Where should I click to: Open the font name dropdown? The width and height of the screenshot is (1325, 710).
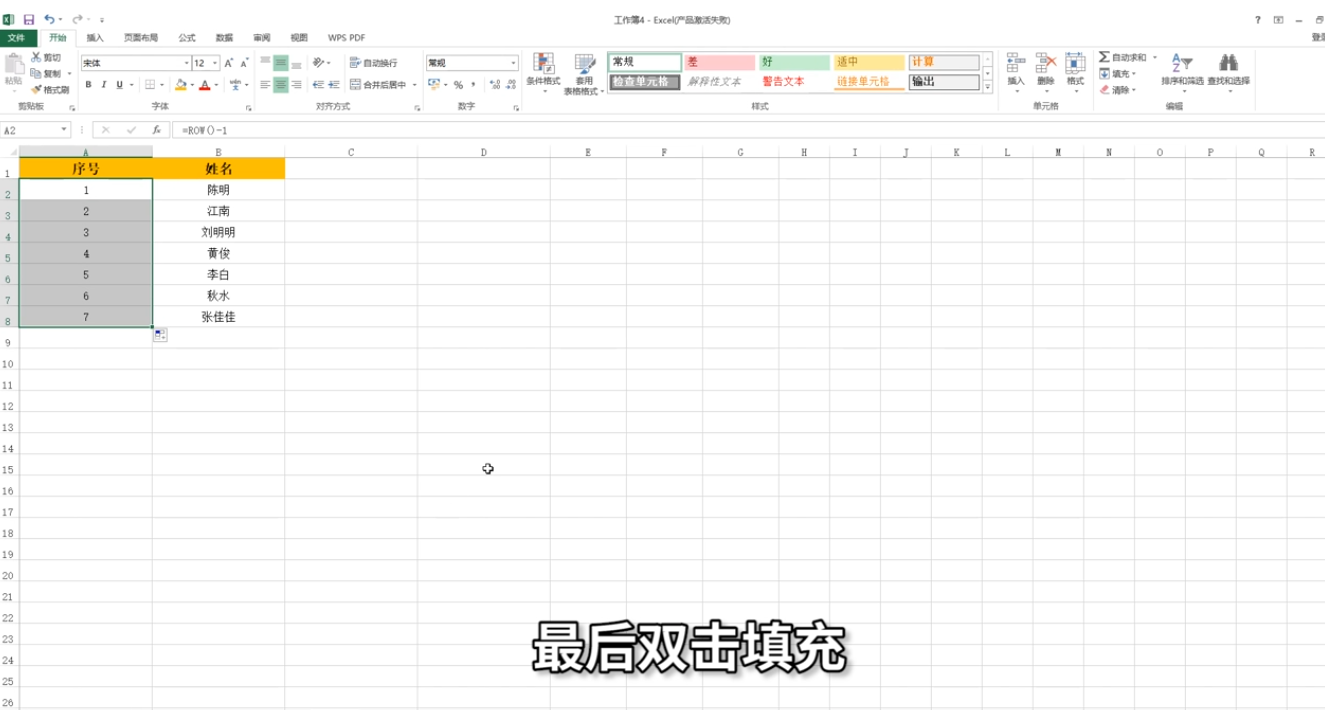[186, 62]
